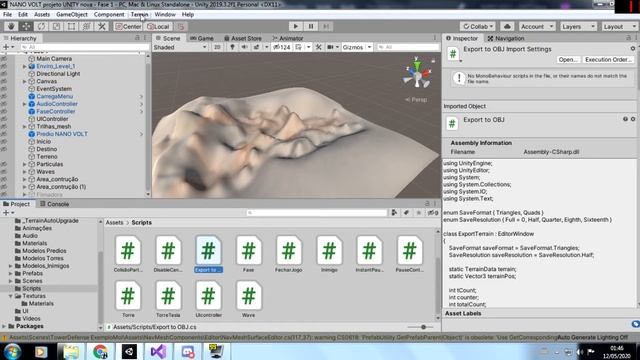Open the Prefabs folder in Project
The width and height of the screenshot is (640, 360).
pos(32,273)
